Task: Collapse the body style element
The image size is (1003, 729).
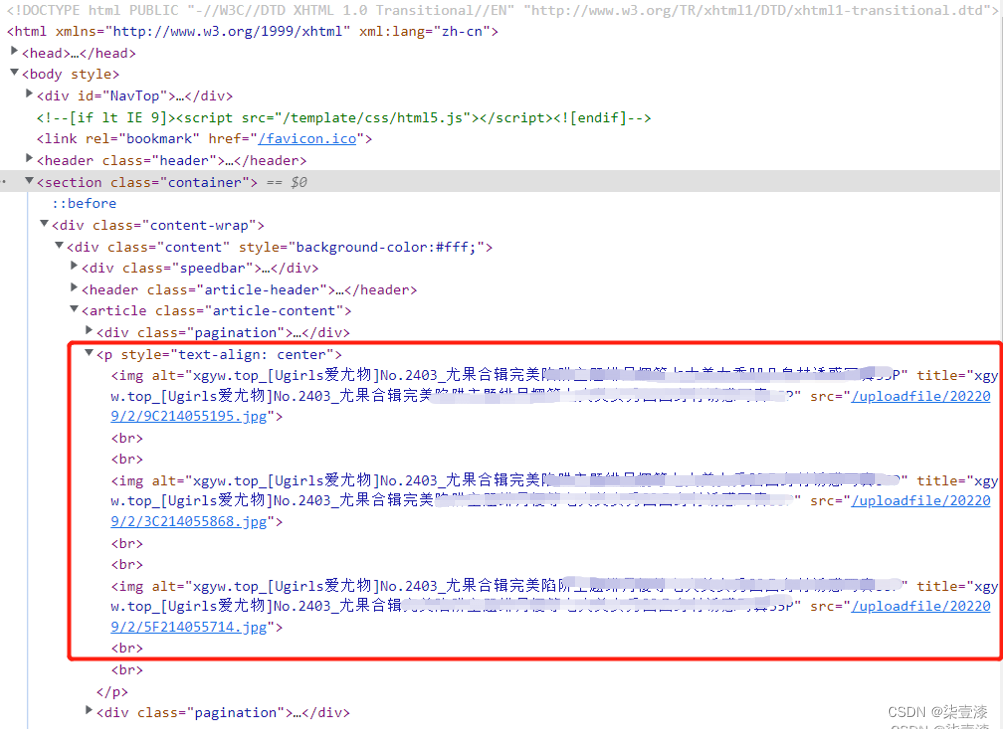Action: click(x=14, y=73)
